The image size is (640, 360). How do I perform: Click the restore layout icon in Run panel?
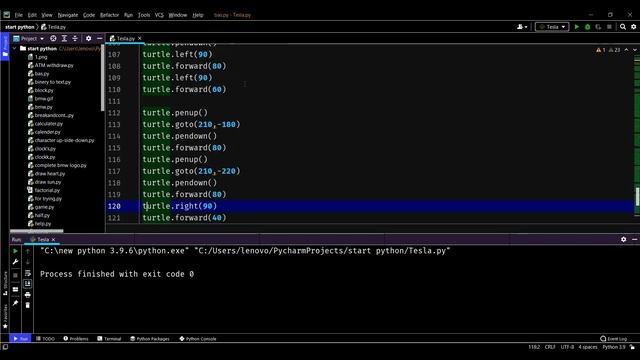16,289
